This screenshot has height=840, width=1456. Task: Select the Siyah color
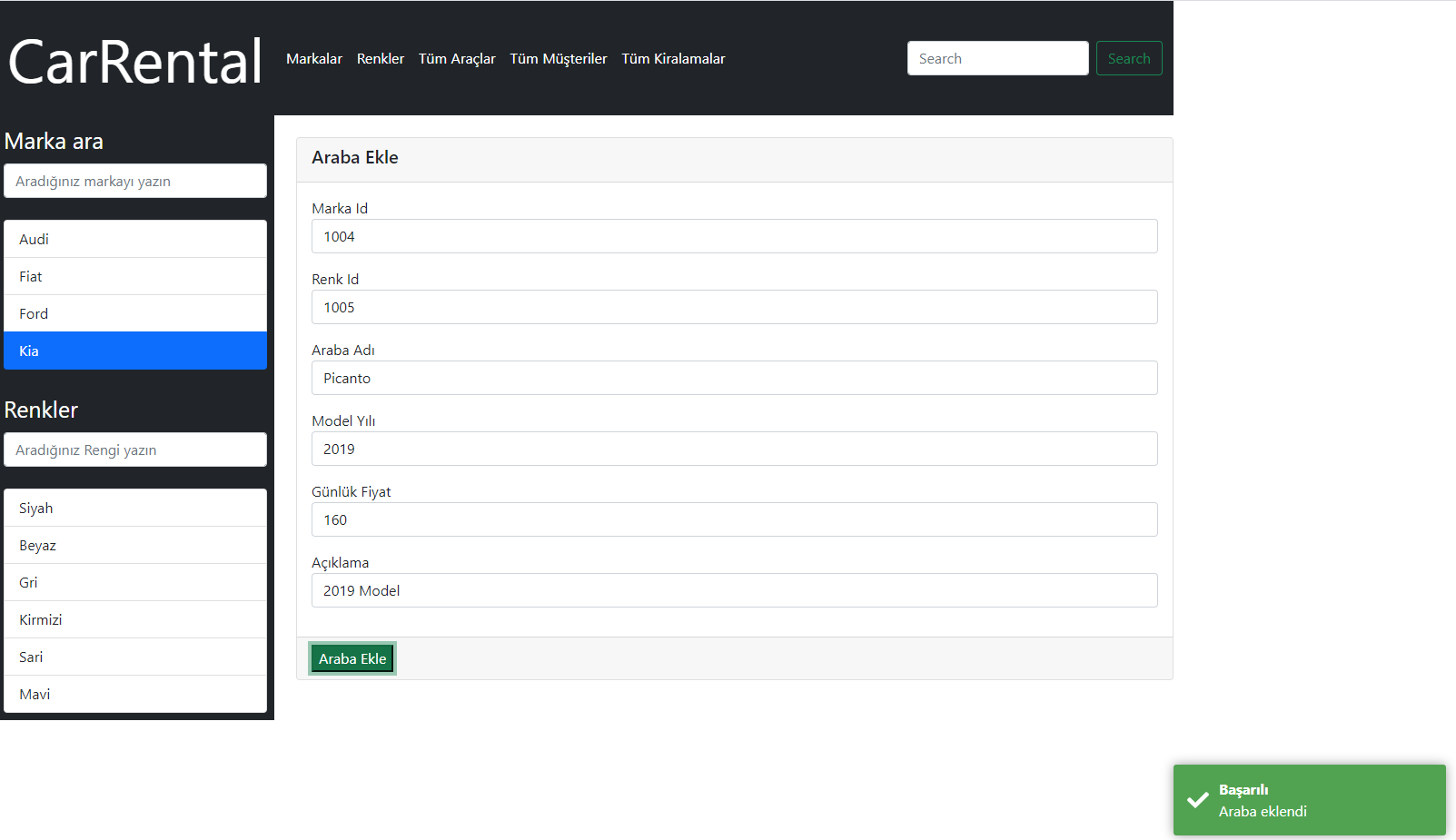pos(134,508)
